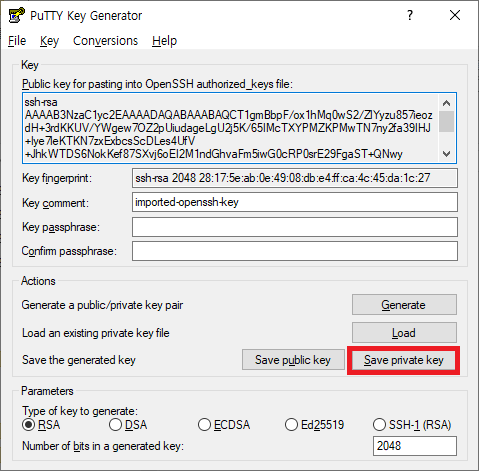Open the Help menu
This screenshot has width=479, height=471.
point(164,41)
